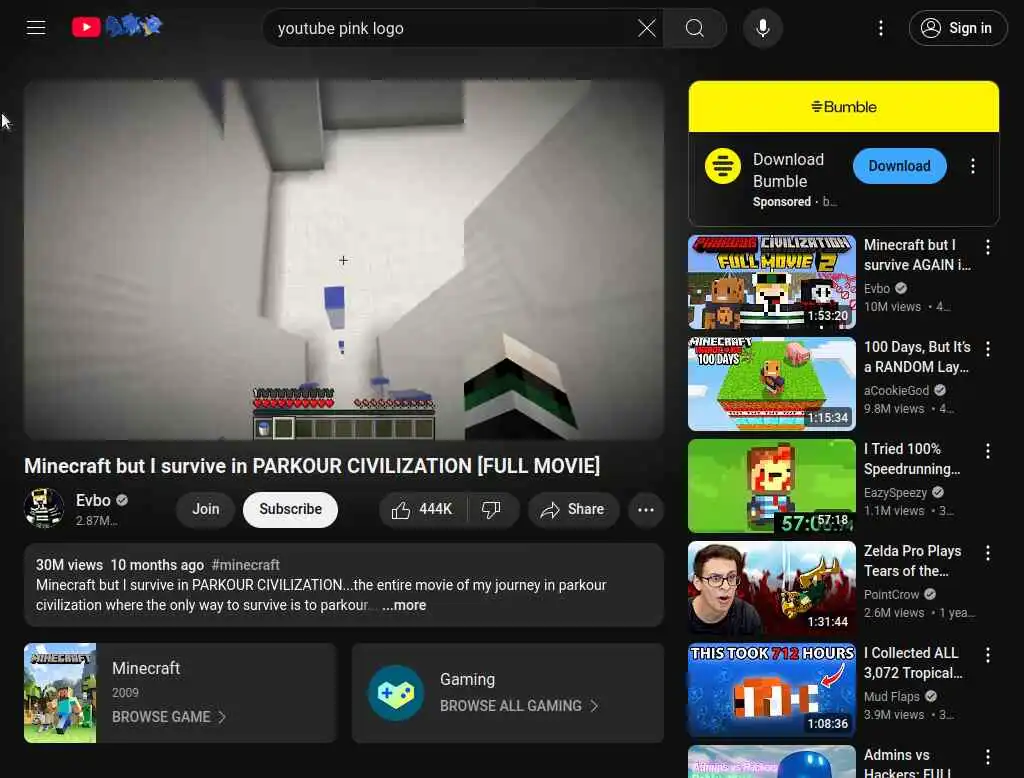Share the video

[x=573, y=510]
